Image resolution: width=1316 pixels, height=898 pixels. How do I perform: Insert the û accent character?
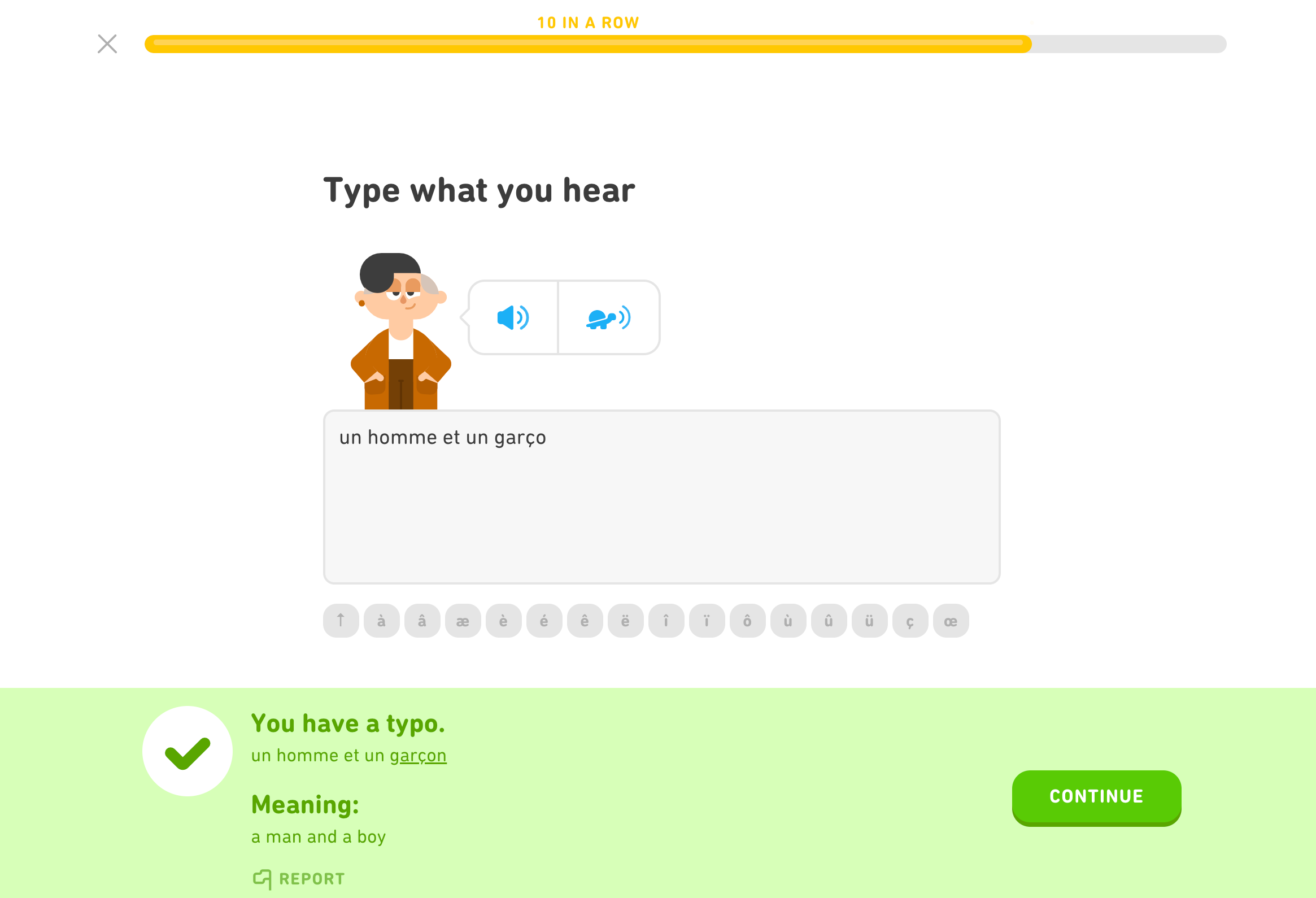[829, 621]
